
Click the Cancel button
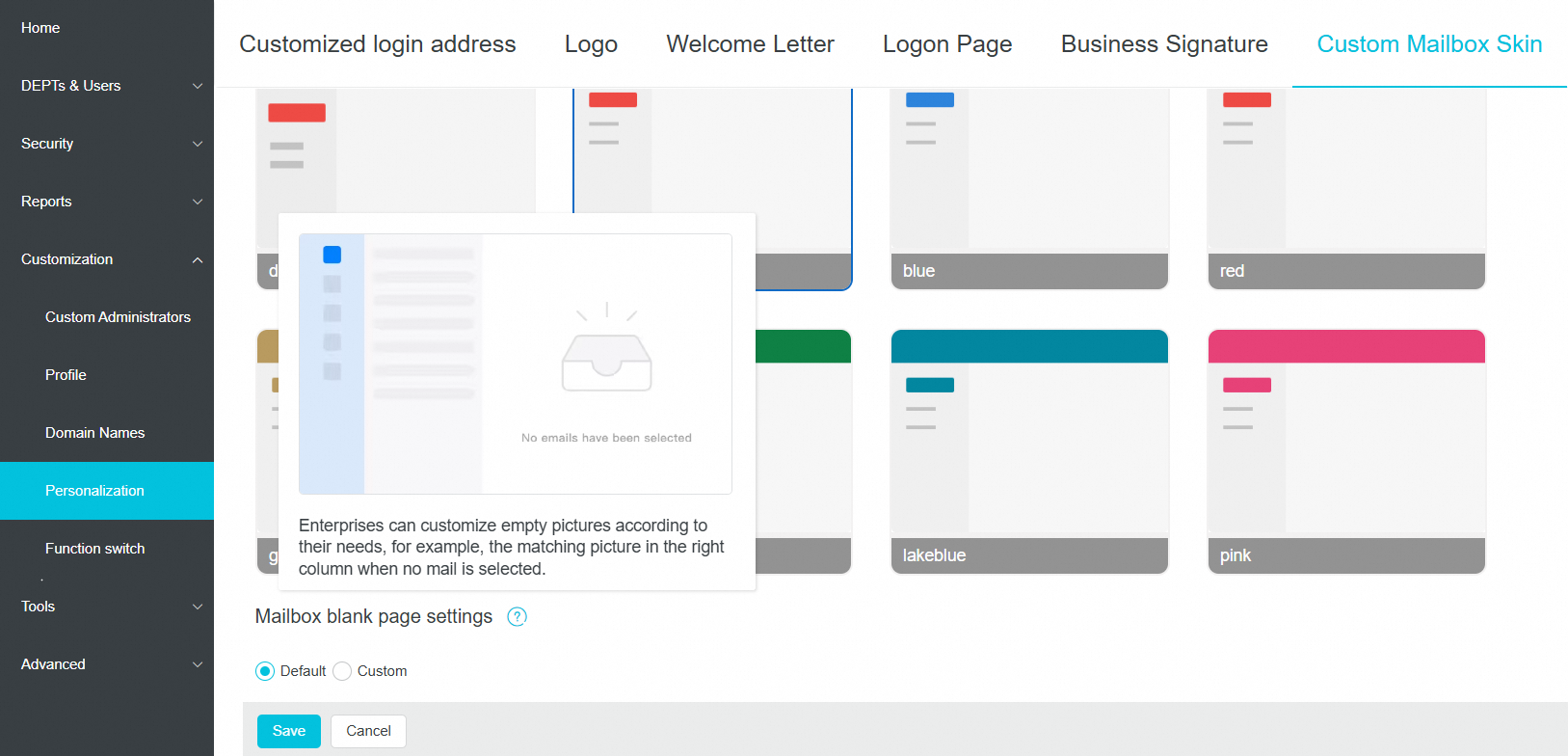[x=368, y=731]
